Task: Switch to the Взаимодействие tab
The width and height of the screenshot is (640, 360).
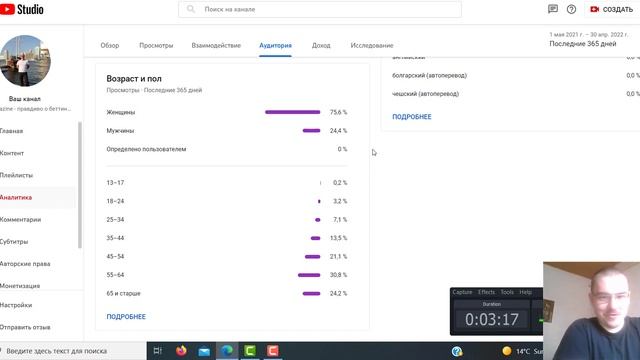Action: [216, 45]
